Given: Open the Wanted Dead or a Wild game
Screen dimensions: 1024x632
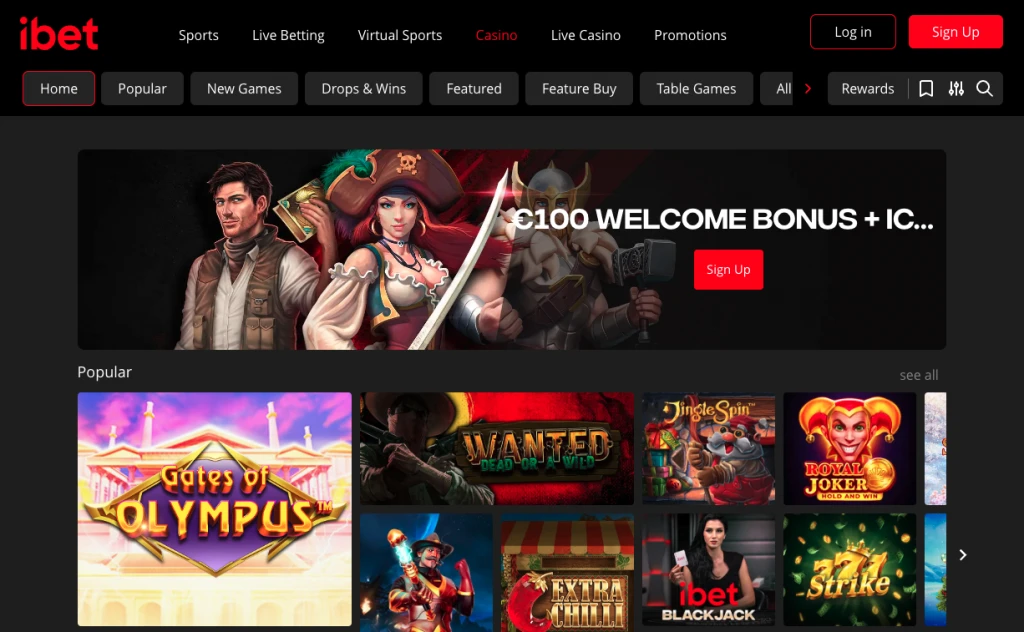Looking at the screenshot, I should point(496,449).
